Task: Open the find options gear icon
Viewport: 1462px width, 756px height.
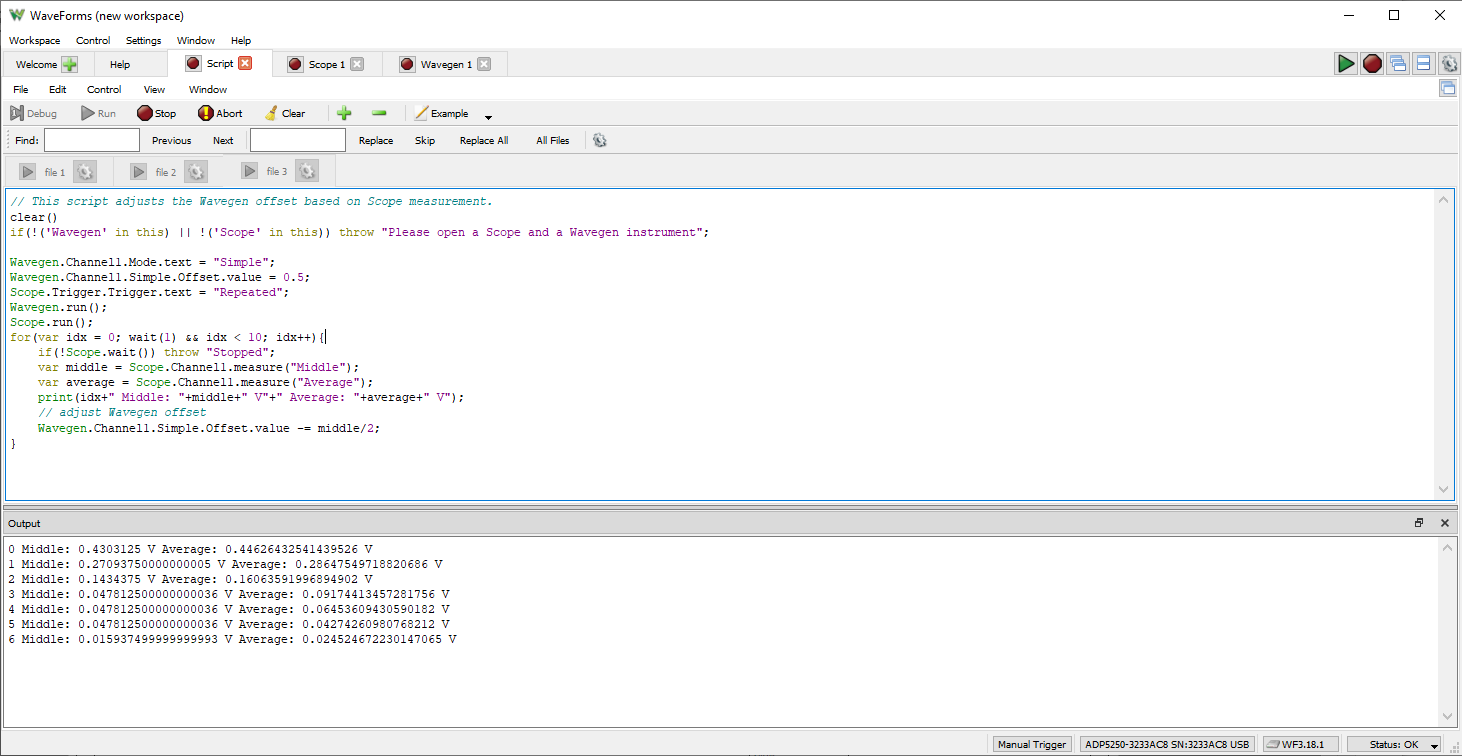Action: (600, 140)
